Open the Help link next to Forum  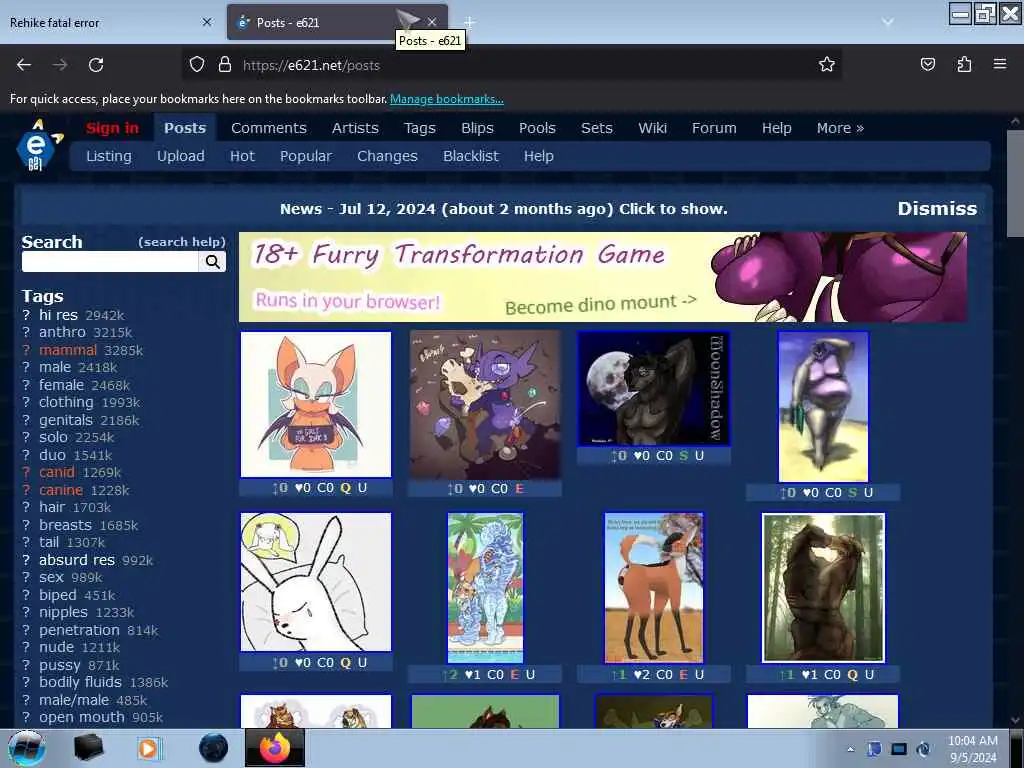point(776,128)
